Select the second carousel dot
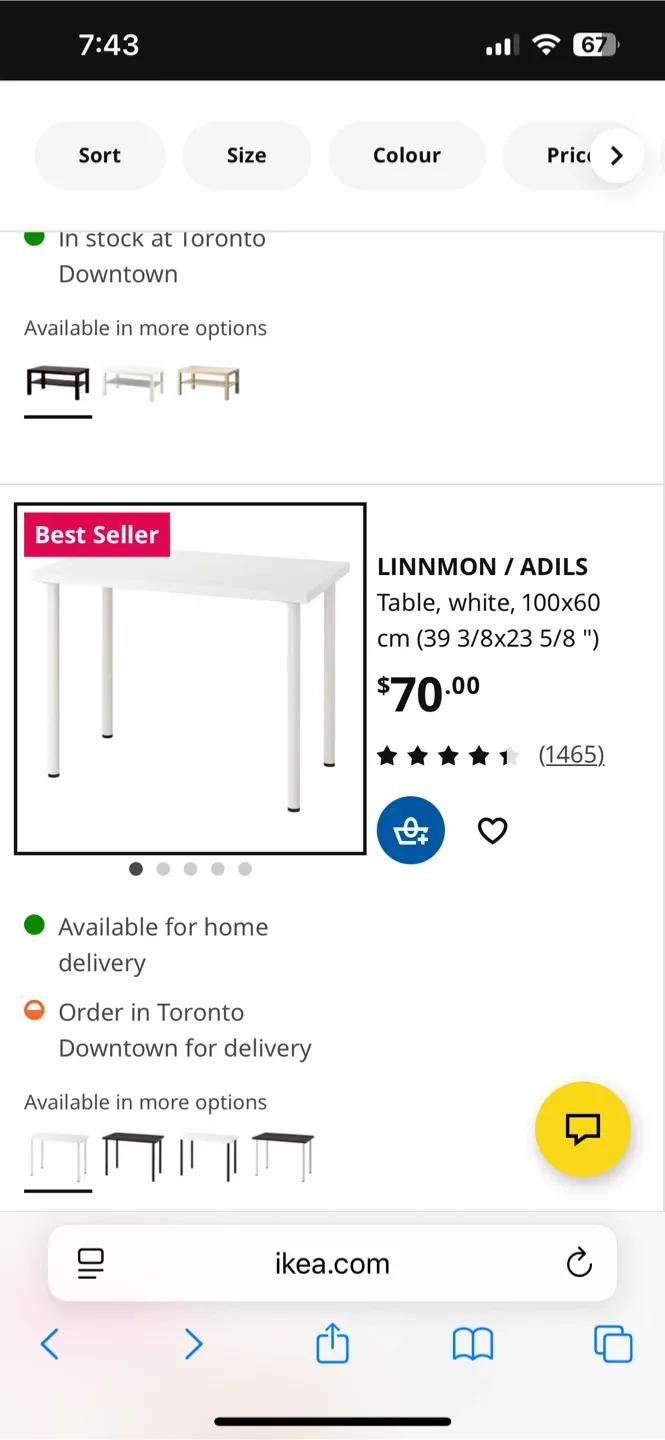This screenshot has width=665, height=1440. click(x=163, y=868)
